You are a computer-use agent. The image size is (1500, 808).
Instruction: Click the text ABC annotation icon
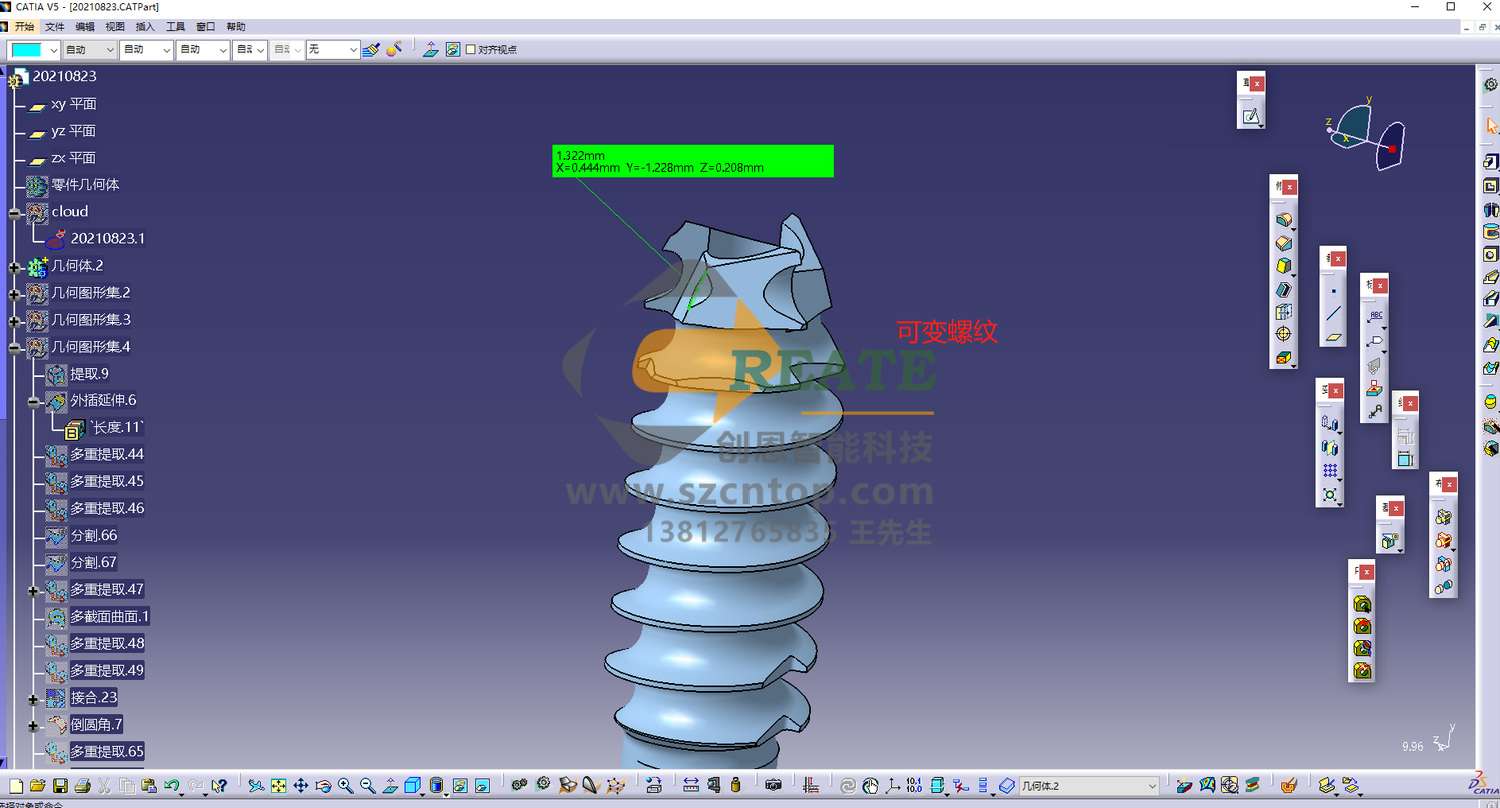(1375, 316)
